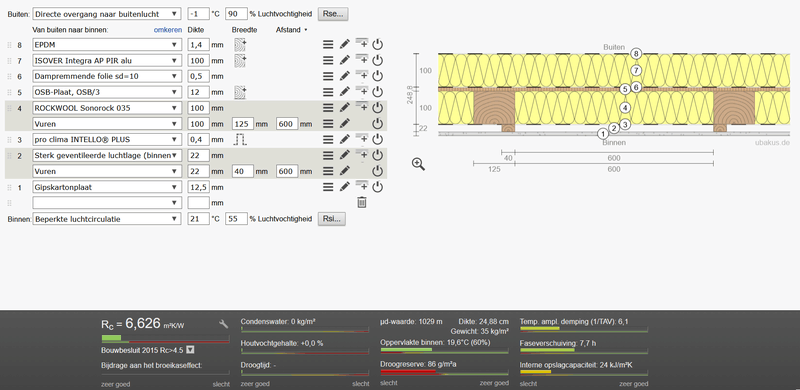
Task: Open the OSB-Plaat, OSB/3 dropdown
Action: pos(107,92)
